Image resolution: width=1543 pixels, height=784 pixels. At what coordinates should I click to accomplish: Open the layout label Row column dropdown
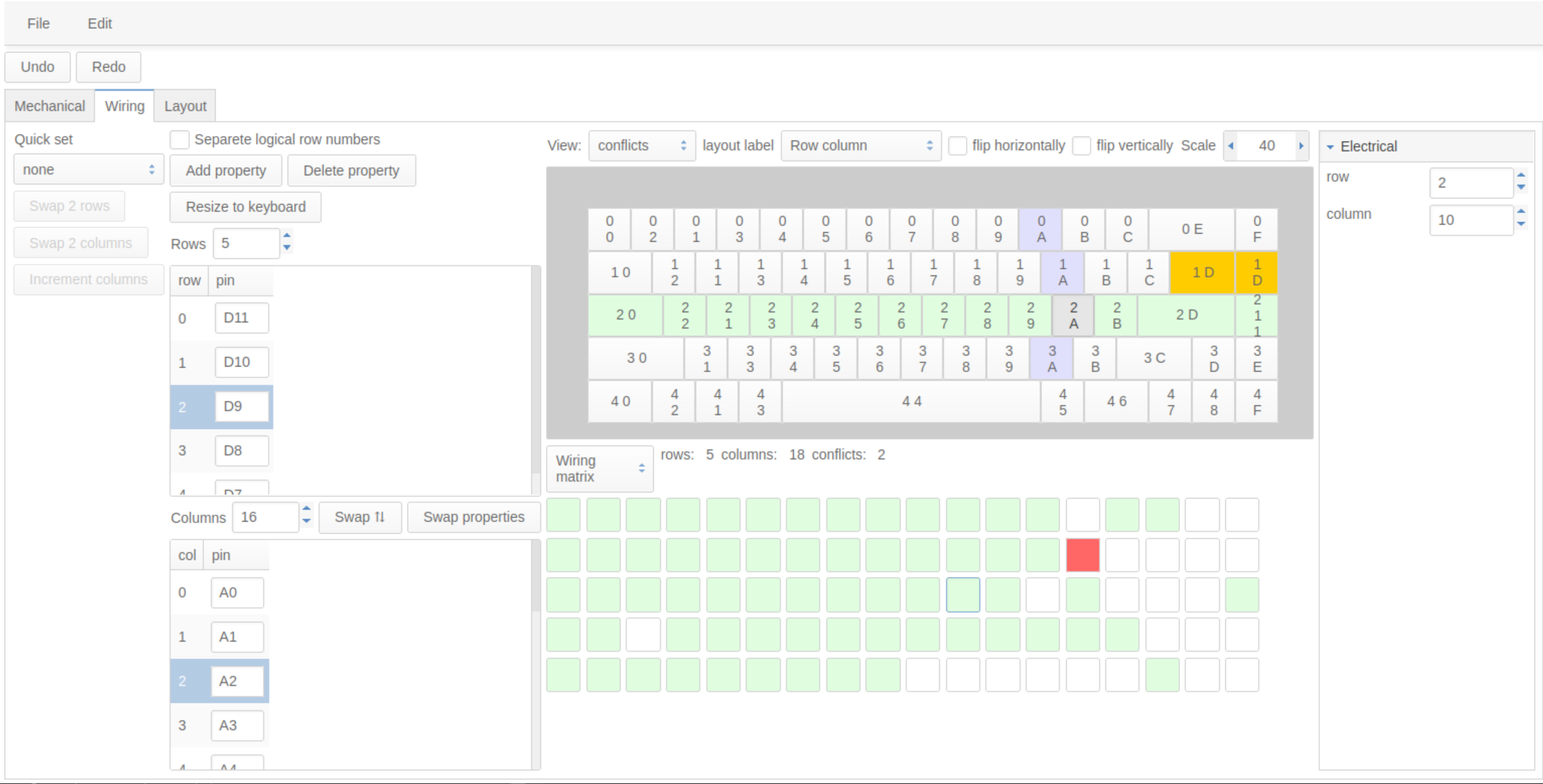pos(861,146)
